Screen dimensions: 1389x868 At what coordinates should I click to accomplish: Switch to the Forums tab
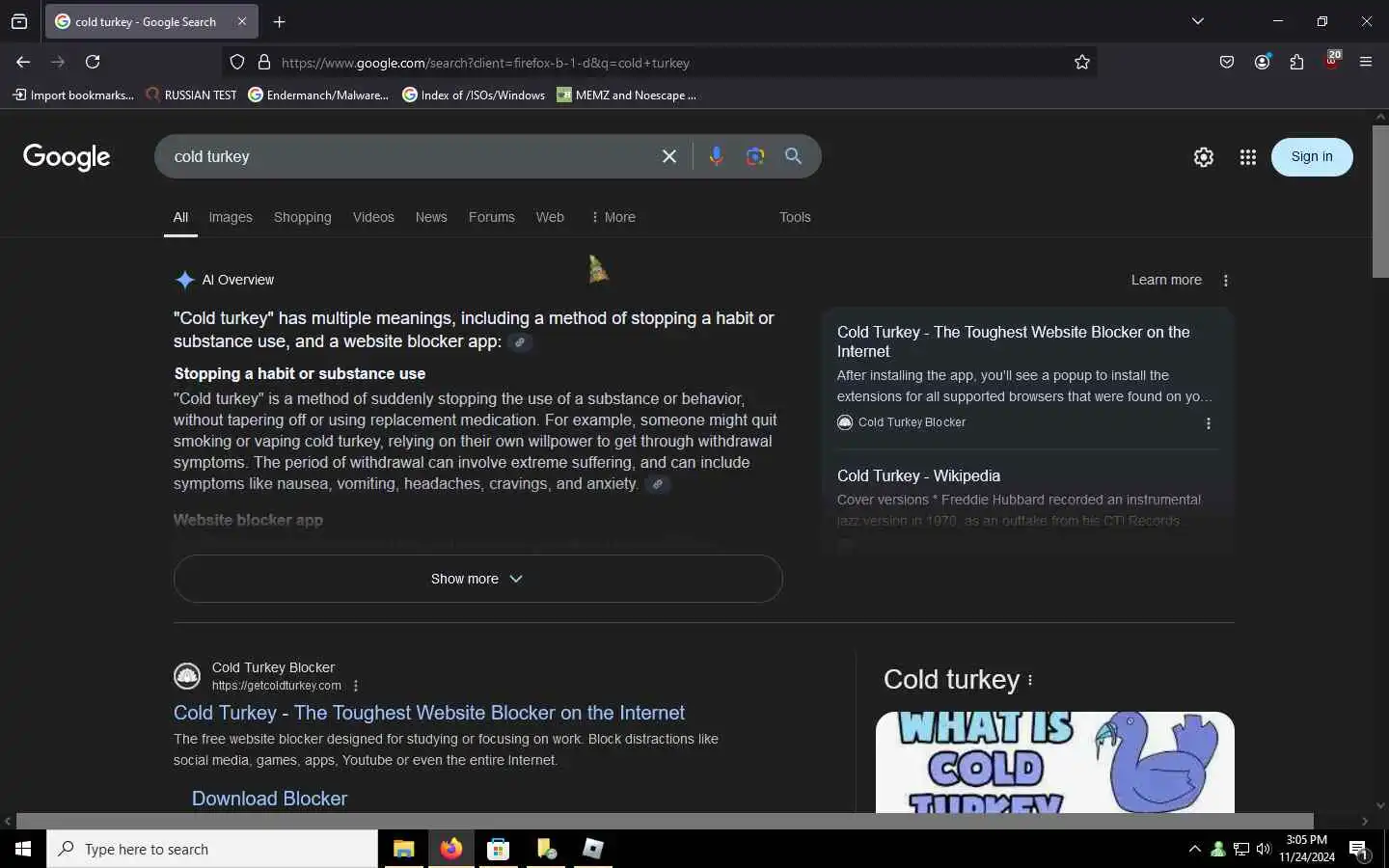pyautogui.click(x=492, y=217)
